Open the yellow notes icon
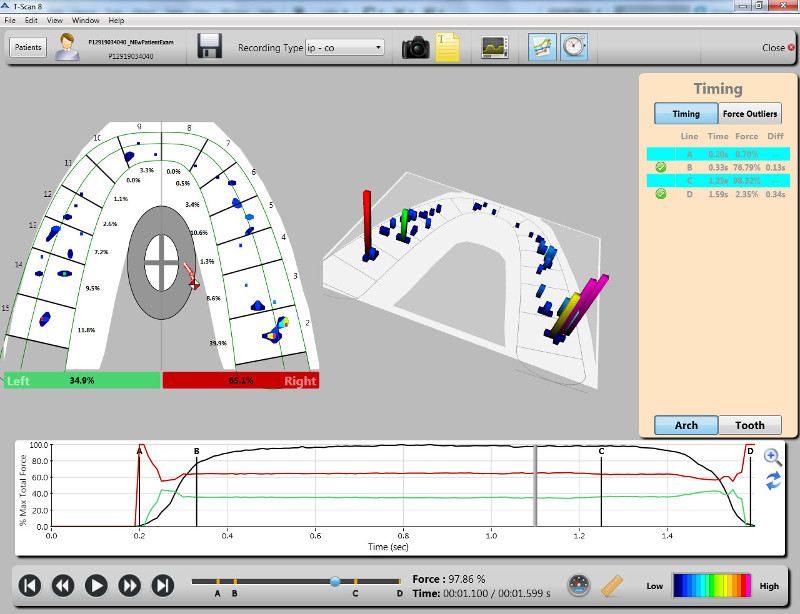The height and width of the screenshot is (614, 800). [447, 48]
